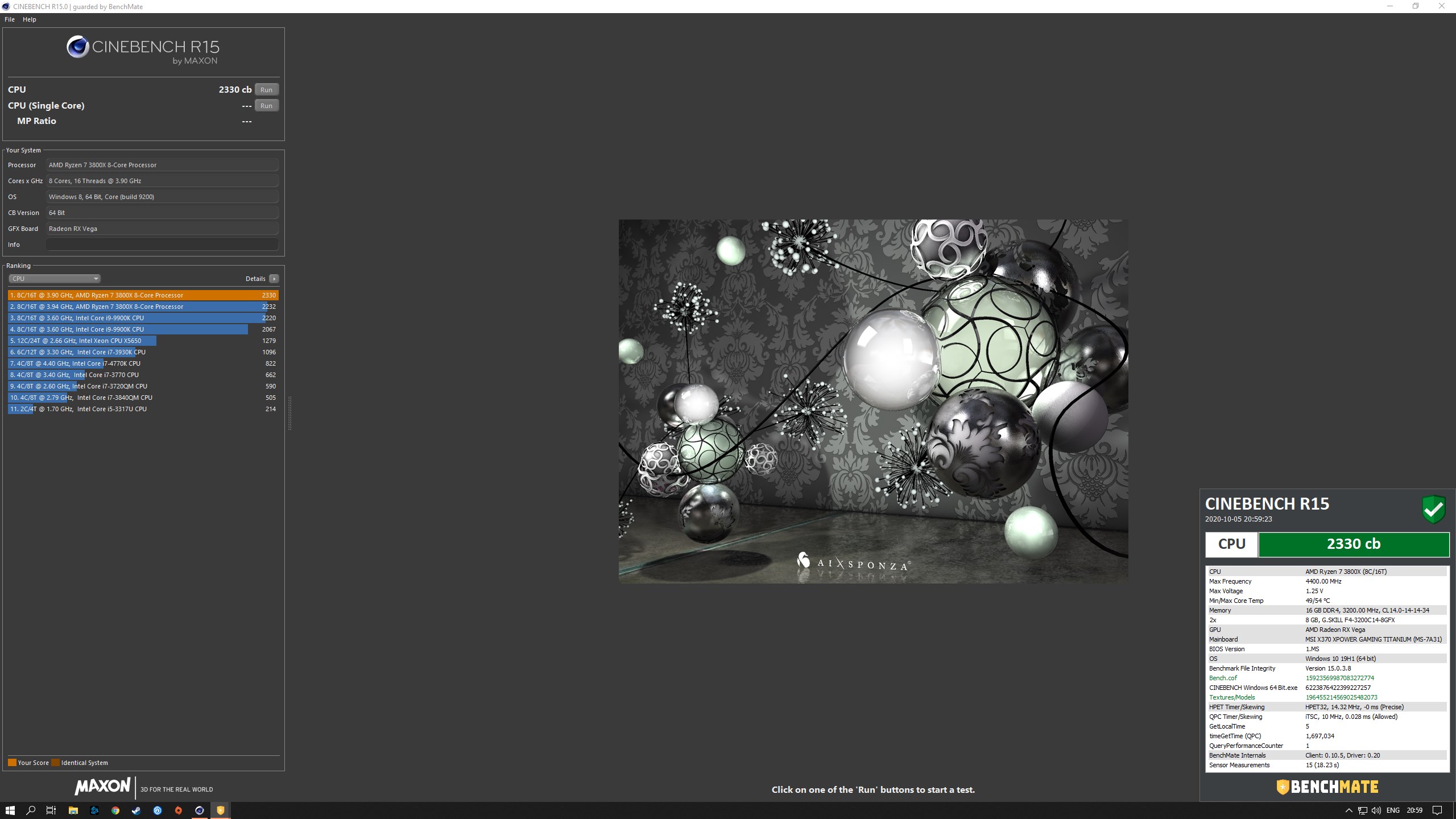Click the Max Frequency 4400.00 MHz value
Viewport: 1456px width, 819px height.
1323,581
